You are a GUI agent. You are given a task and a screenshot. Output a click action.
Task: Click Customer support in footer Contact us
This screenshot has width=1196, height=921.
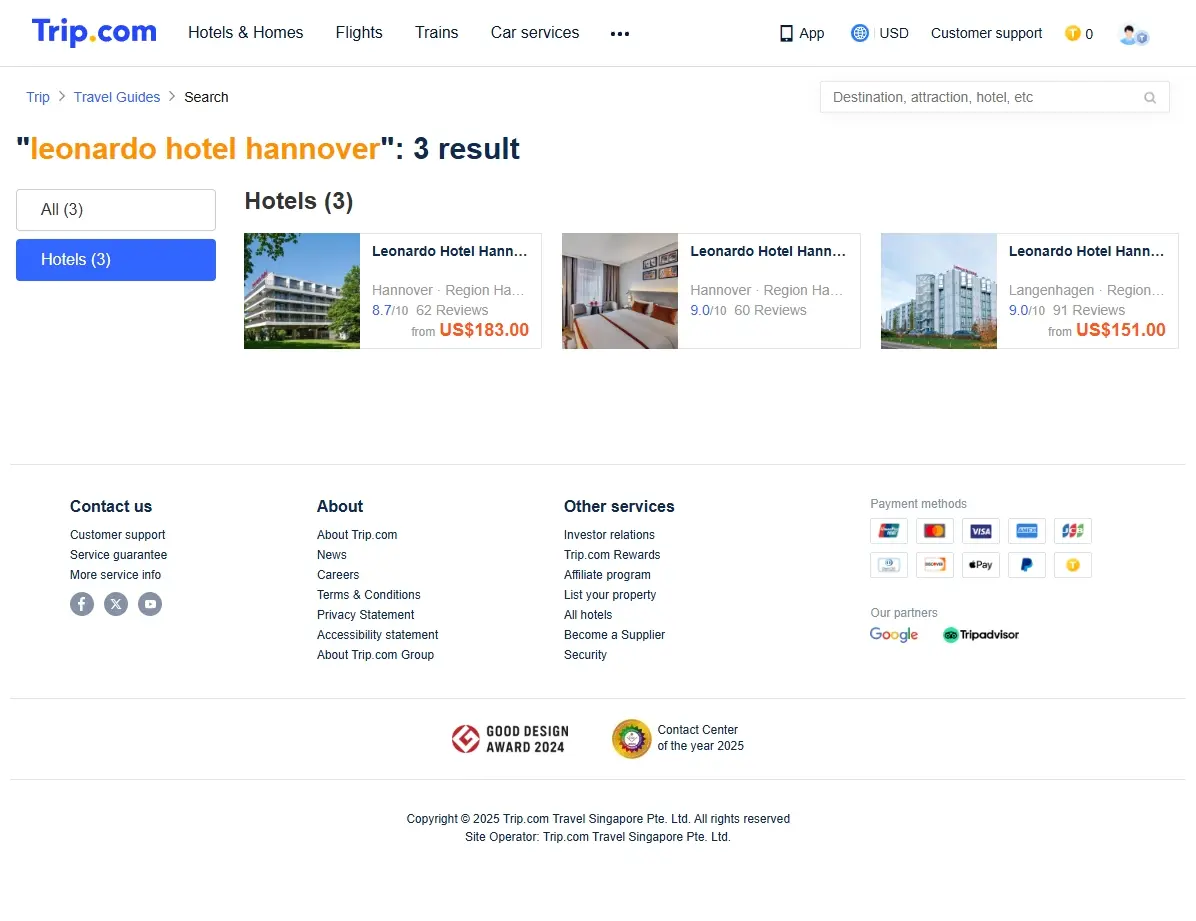pyautogui.click(x=117, y=535)
